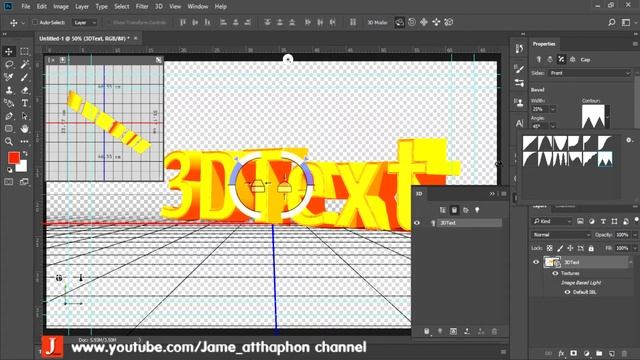Click the contour picker gear settings button
This screenshot has height=360, width=640.
[x=629, y=140]
